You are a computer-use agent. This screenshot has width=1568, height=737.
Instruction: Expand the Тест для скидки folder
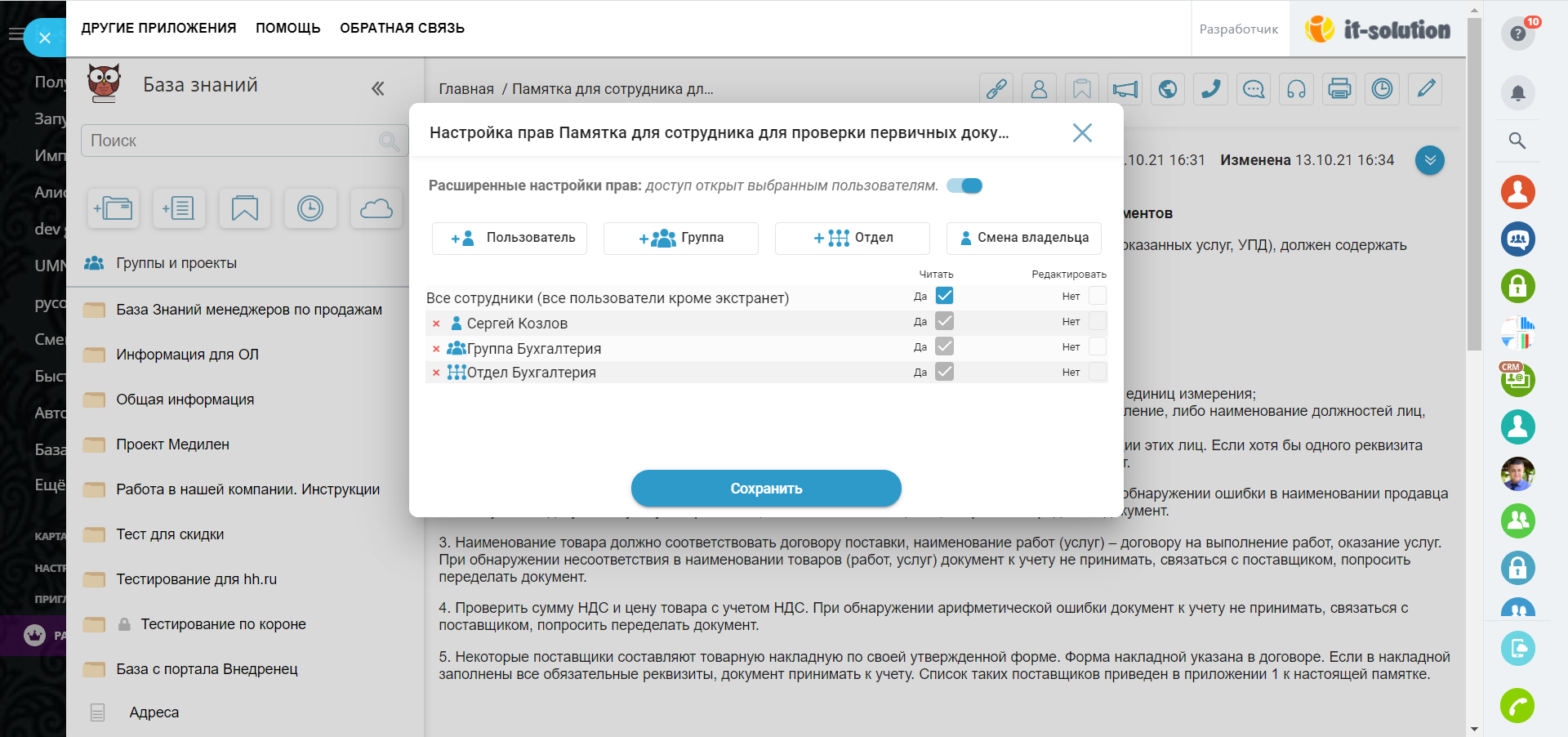click(x=95, y=535)
